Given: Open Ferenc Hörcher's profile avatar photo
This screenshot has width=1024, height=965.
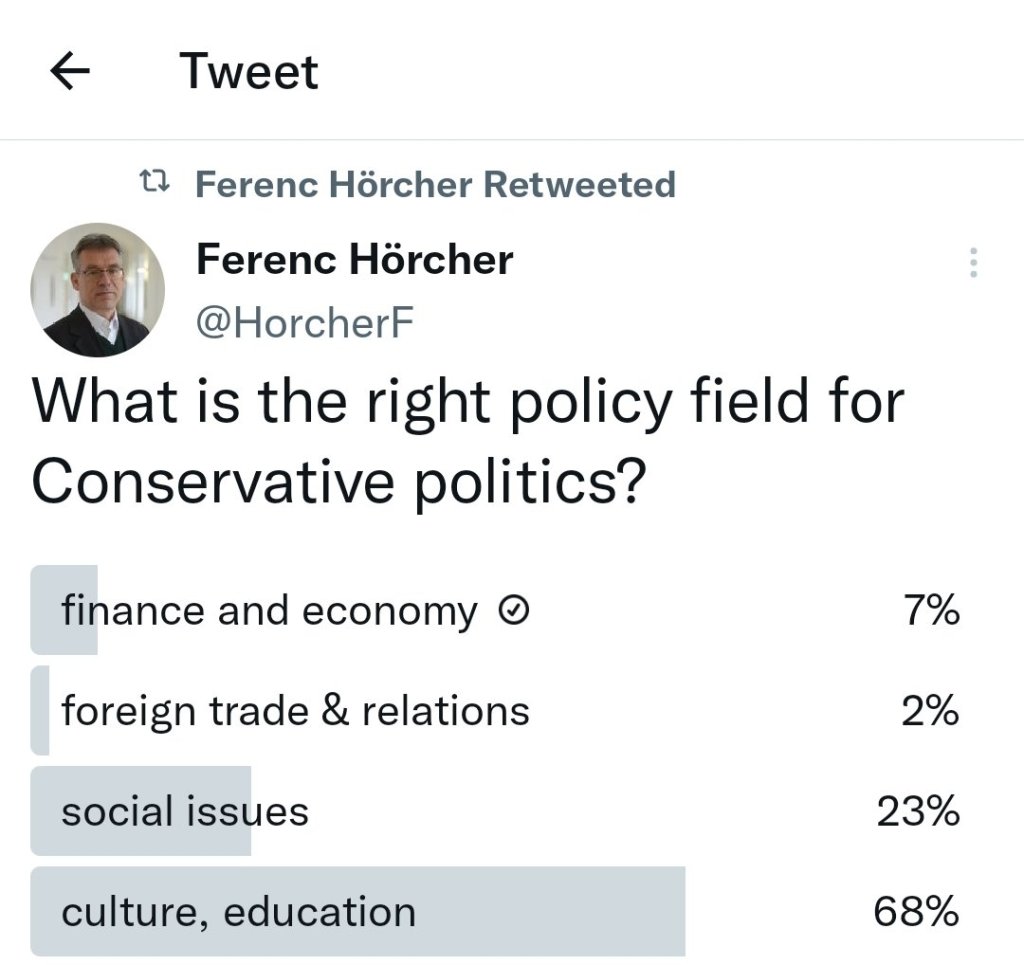Looking at the screenshot, I should [98, 290].
